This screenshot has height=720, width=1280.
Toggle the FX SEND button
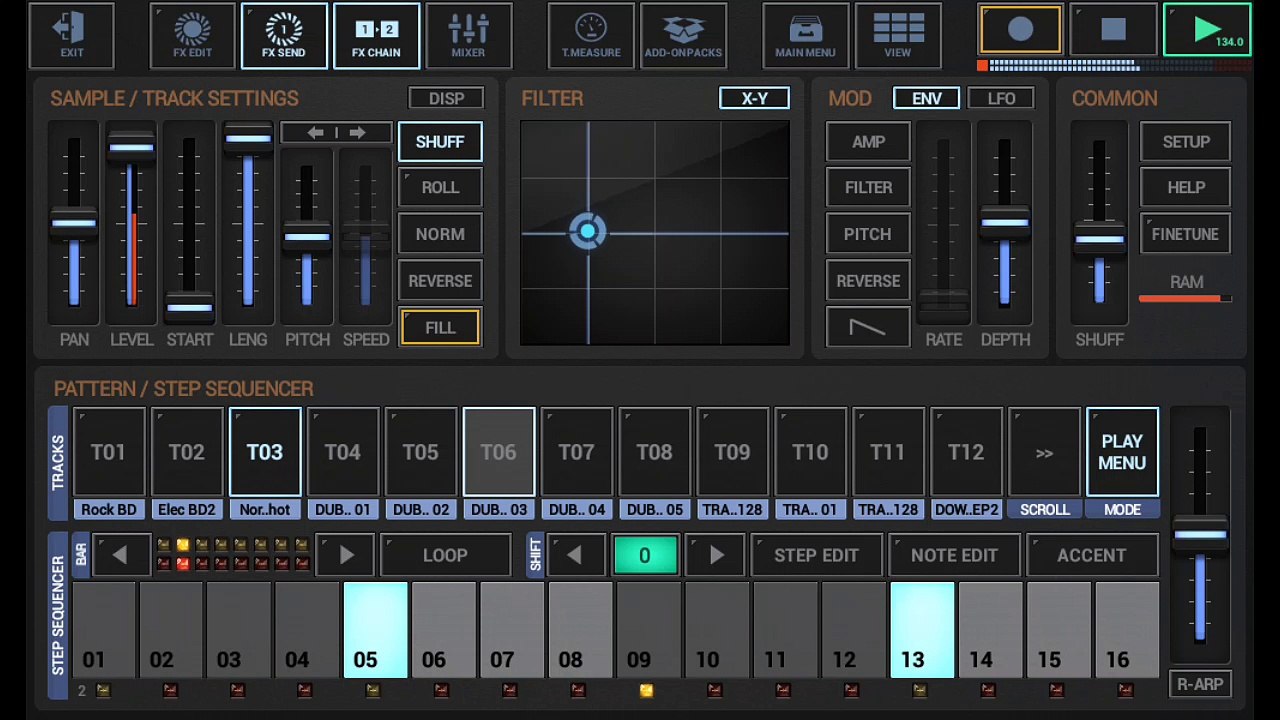point(284,36)
